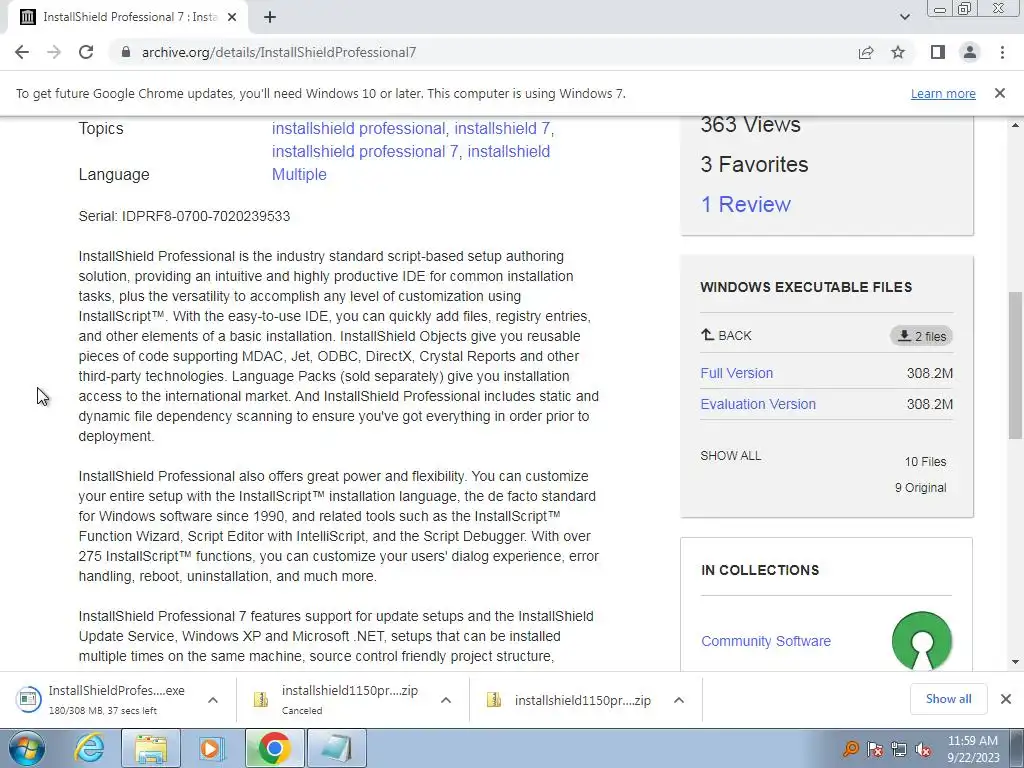Download the 2 files button
The width and height of the screenshot is (1024, 768).
921,336
